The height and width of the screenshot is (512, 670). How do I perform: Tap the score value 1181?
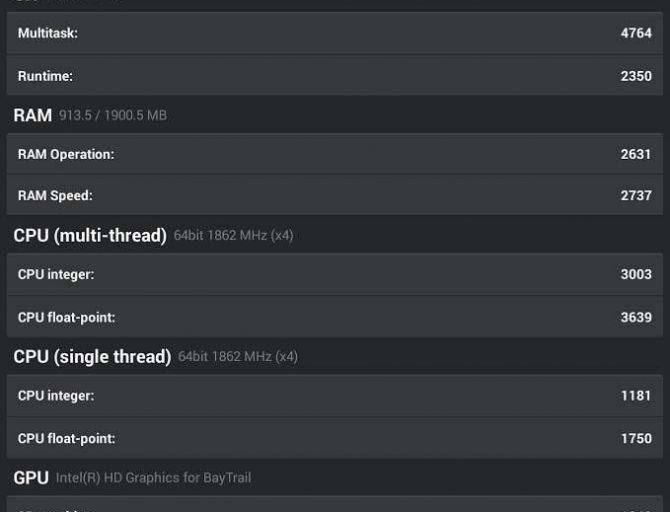[x=636, y=395]
